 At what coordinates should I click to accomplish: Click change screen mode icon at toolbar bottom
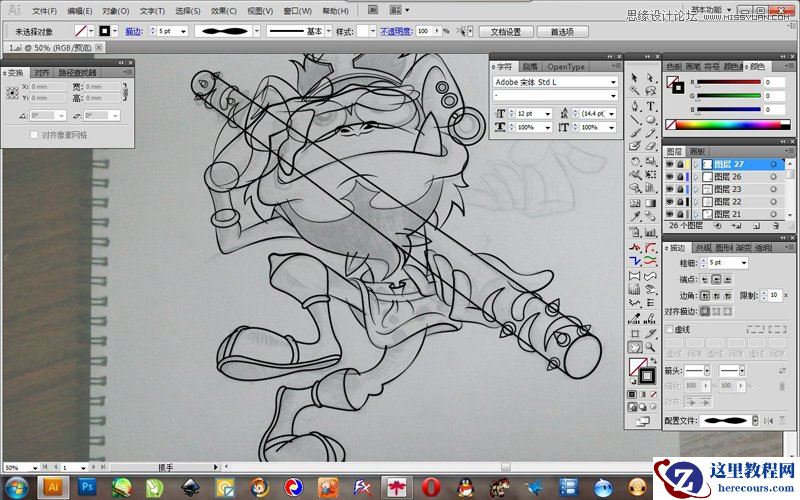(x=642, y=421)
